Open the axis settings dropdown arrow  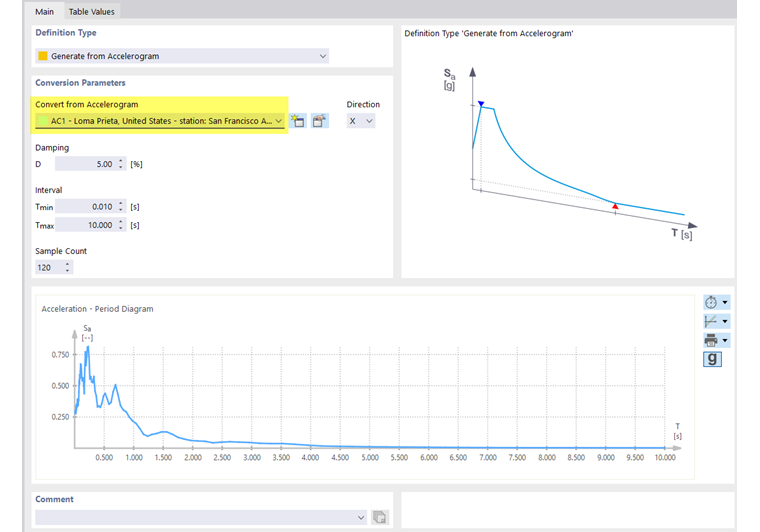[x=725, y=321]
